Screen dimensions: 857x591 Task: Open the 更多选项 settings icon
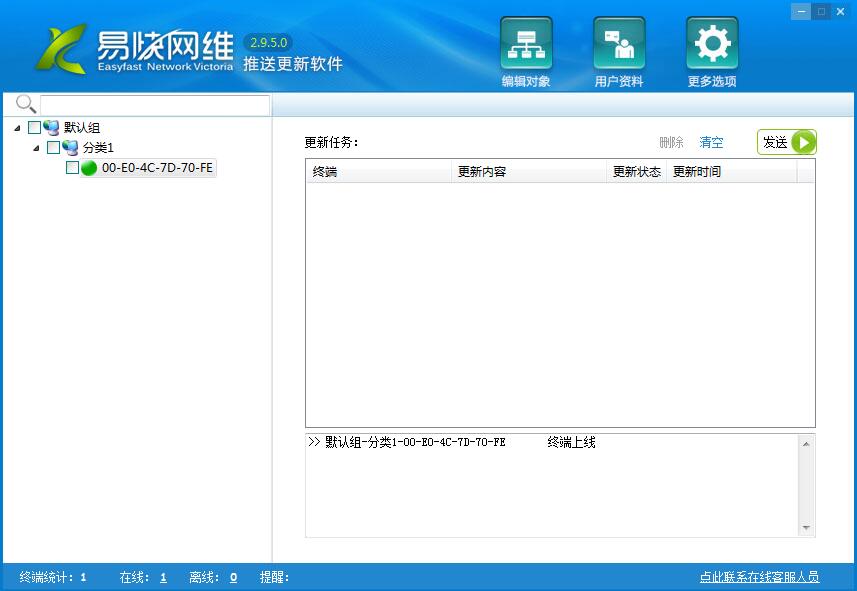pos(711,43)
